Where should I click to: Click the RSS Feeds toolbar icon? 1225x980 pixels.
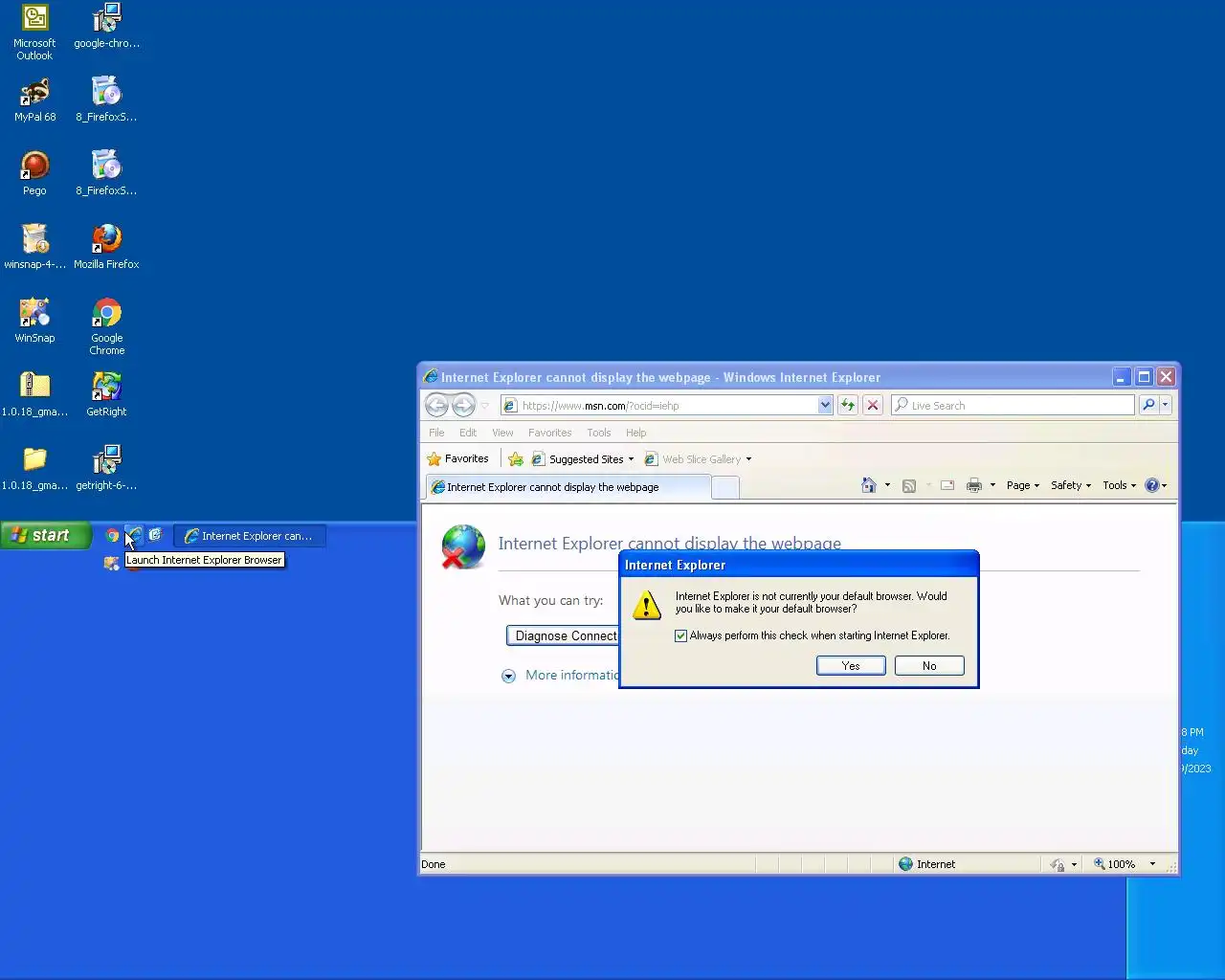(909, 485)
